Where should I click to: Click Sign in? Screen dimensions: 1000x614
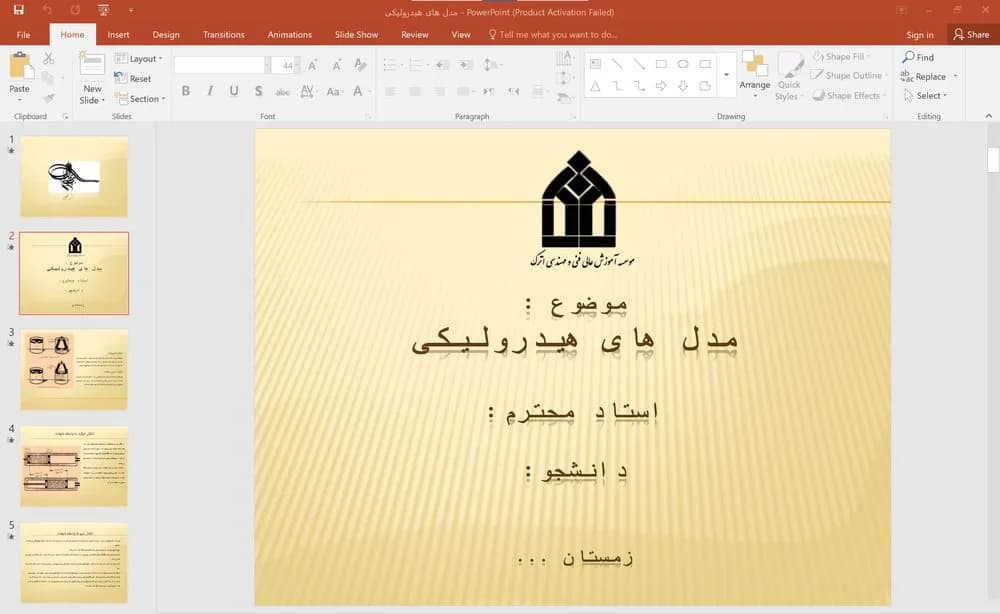pos(920,35)
